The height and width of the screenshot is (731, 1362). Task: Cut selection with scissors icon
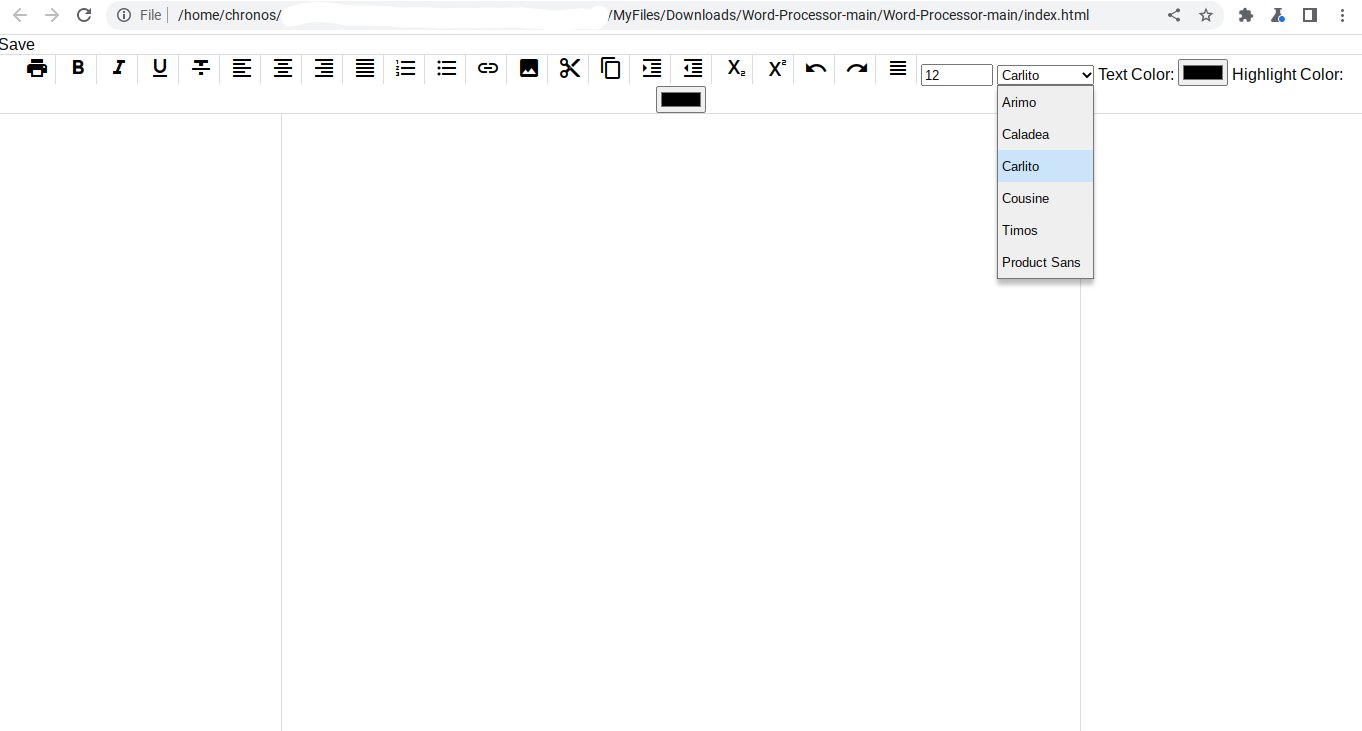click(x=570, y=68)
